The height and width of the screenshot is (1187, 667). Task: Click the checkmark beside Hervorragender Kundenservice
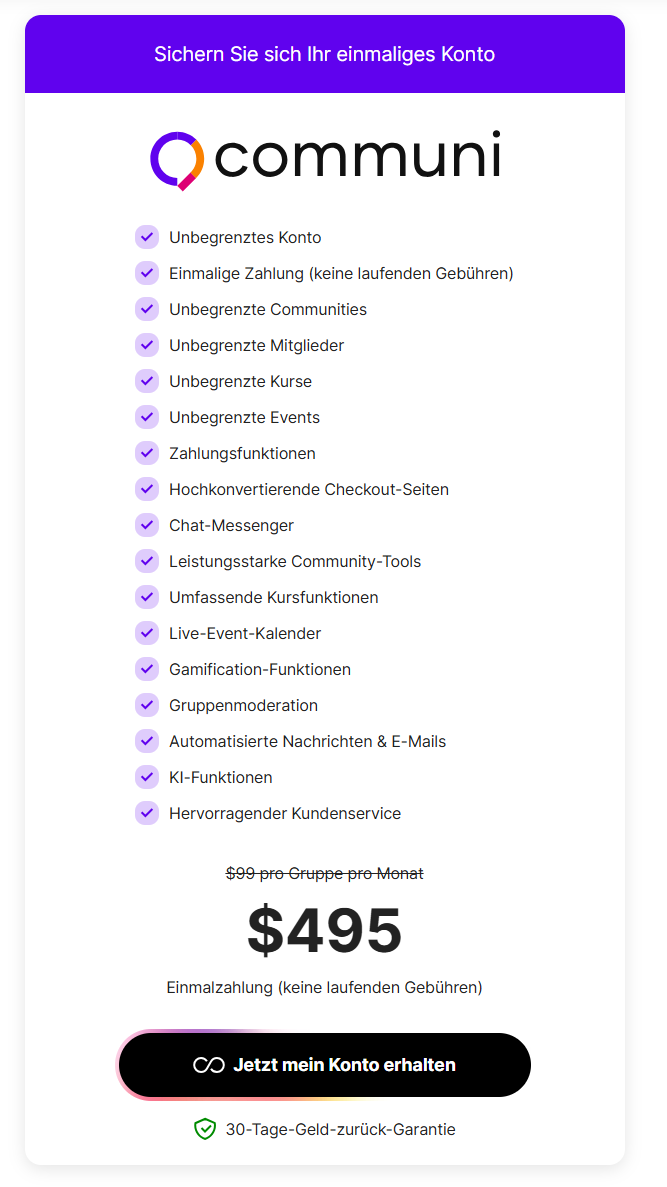point(147,813)
